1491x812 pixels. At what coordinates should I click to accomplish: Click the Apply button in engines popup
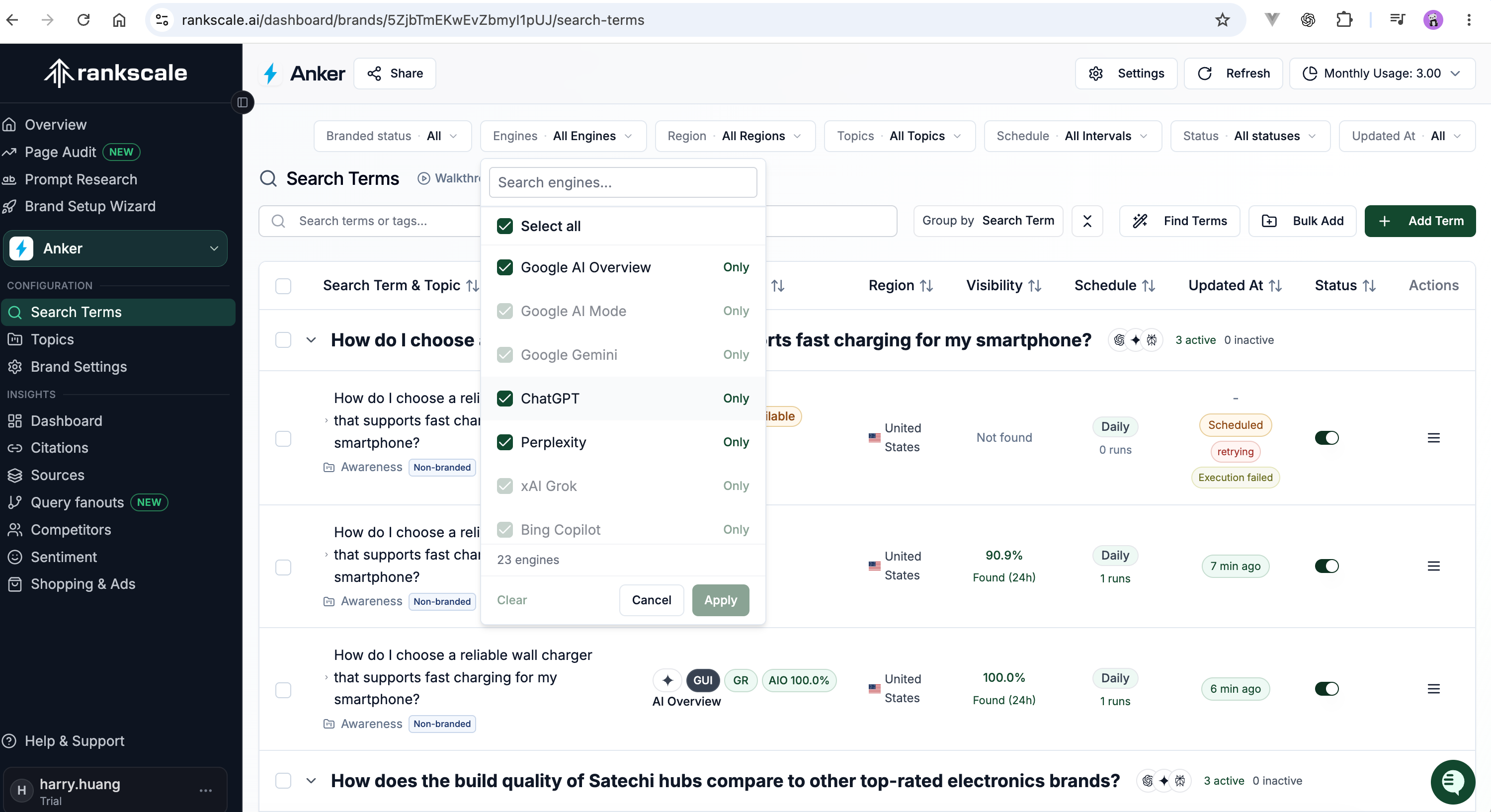[721, 600]
